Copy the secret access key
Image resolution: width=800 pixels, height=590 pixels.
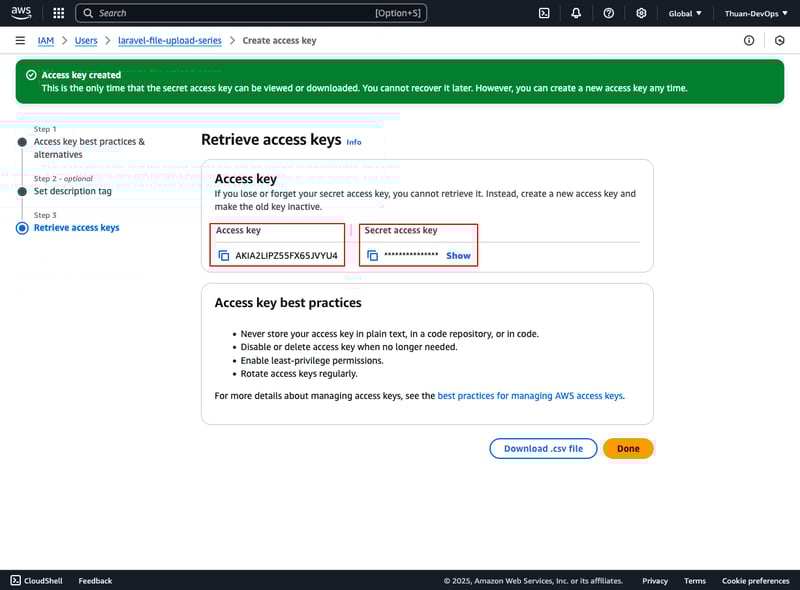[372, 256]
